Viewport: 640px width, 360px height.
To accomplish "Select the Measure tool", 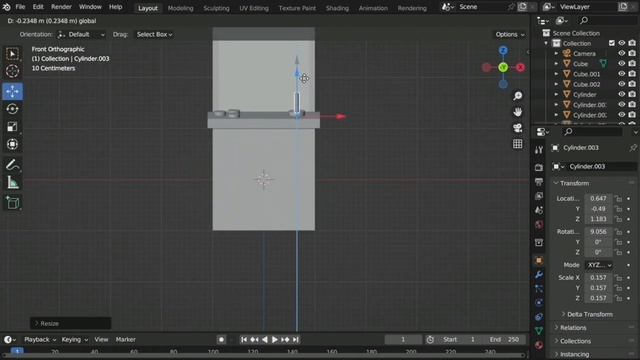I will (12, 182).
